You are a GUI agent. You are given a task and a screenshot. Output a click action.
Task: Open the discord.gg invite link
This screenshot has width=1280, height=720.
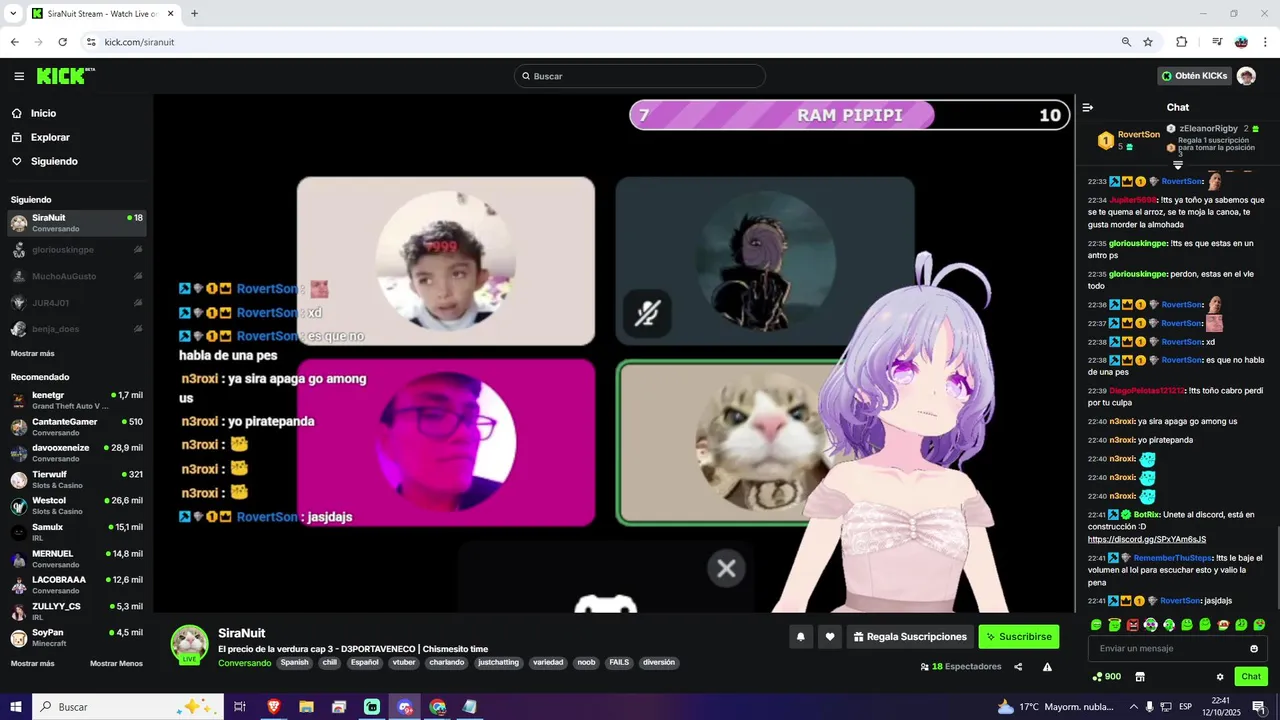(1147, 539)
